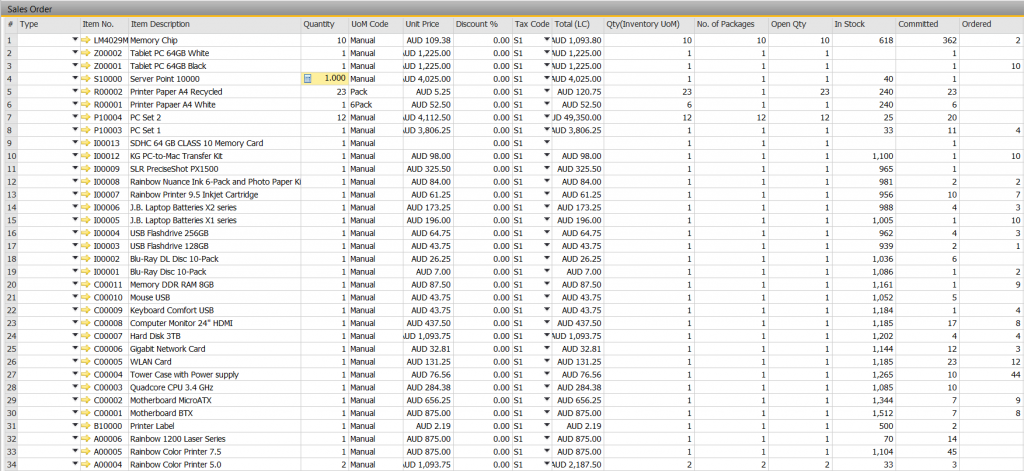Expand Tax Code dropdown on SDHC Memory Card row
Image resolution: width=1024 pixels, height=471 pixels.
[x=546, y=143]
